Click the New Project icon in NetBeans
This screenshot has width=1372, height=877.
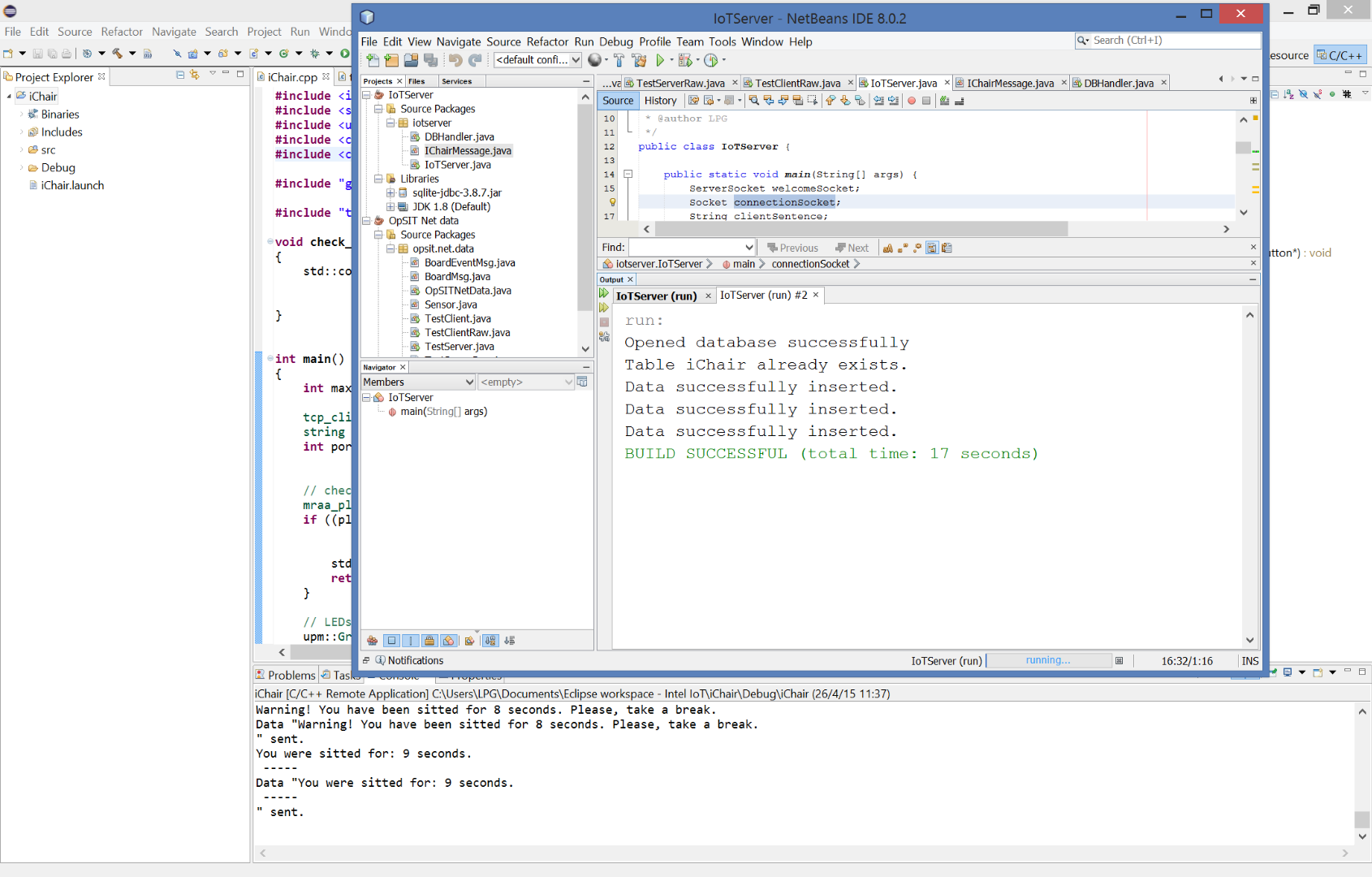[x=391, y=60]
